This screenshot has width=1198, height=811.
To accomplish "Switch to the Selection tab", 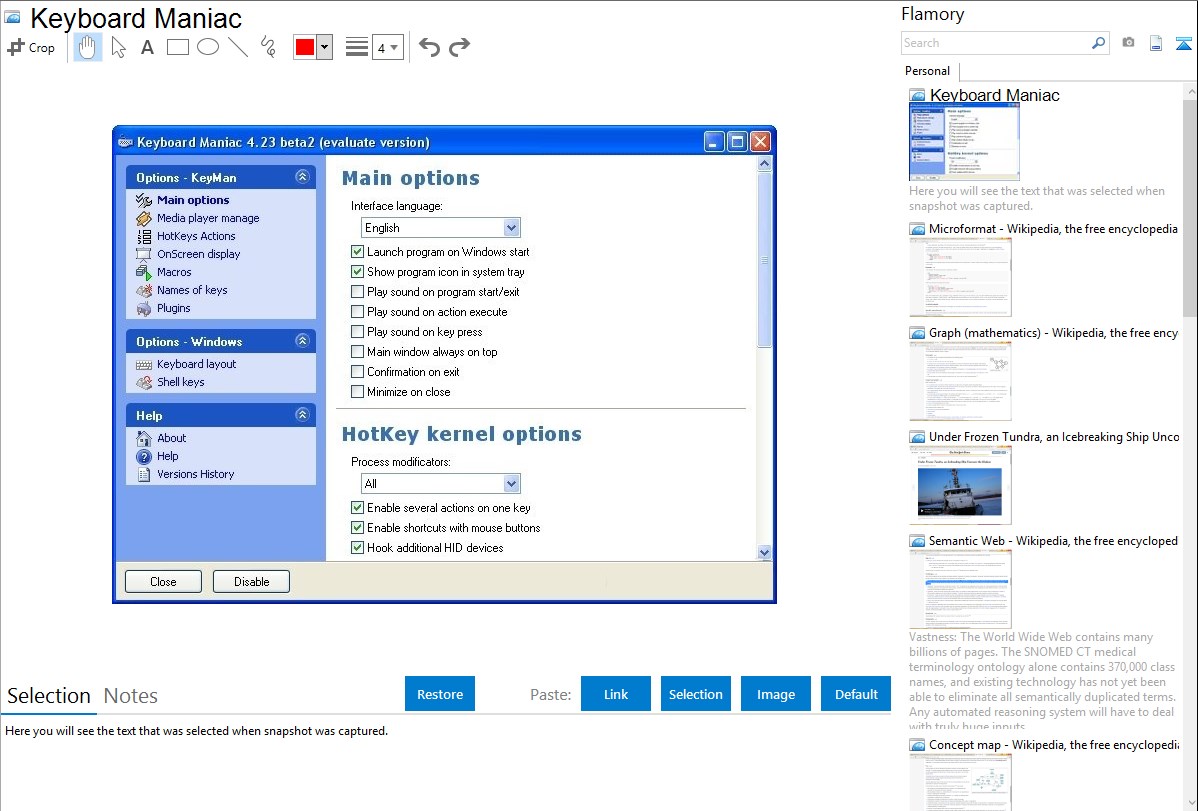I will tap(49, 696).
